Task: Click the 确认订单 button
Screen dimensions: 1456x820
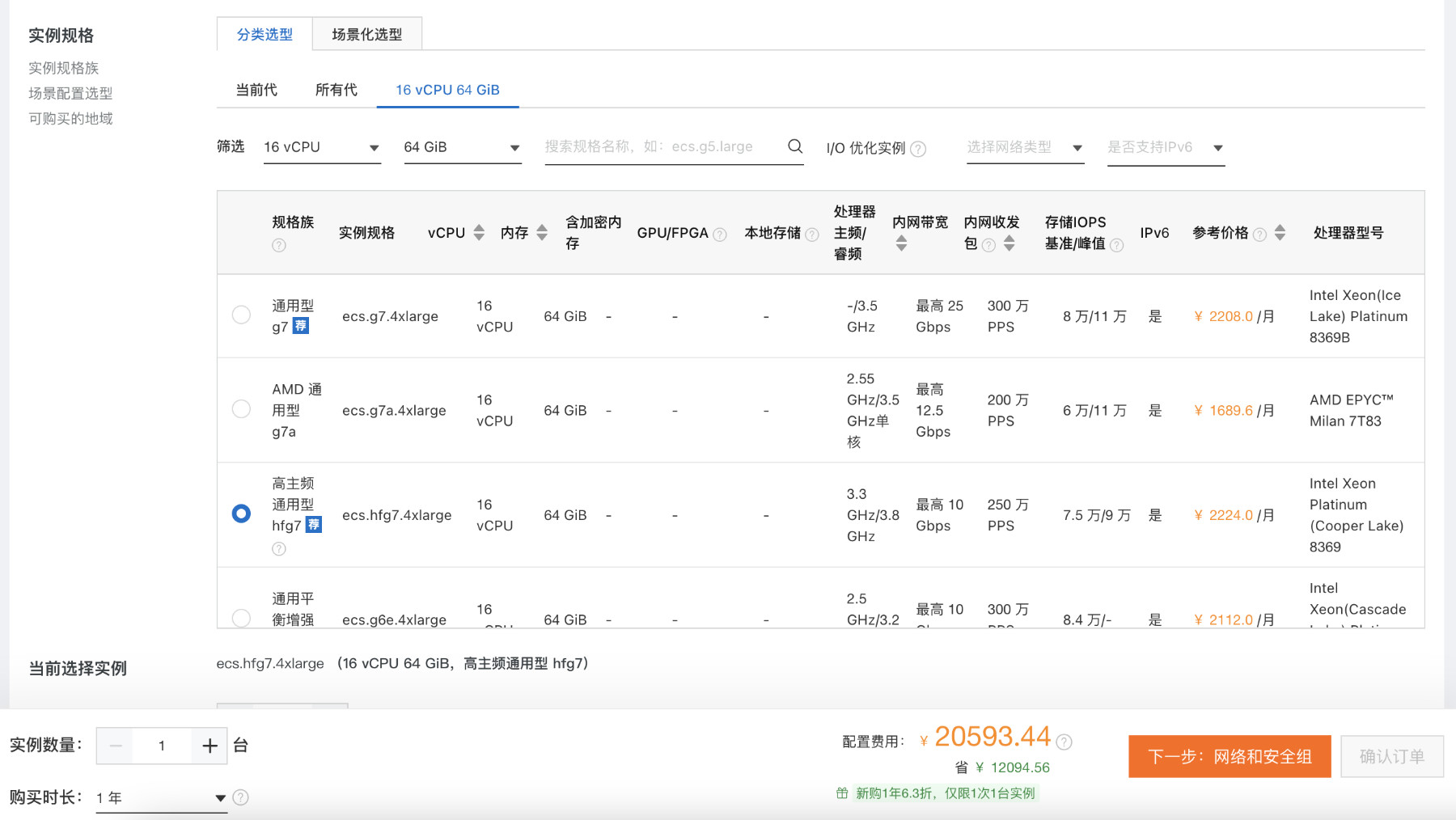Action: tap(1391, 756)
